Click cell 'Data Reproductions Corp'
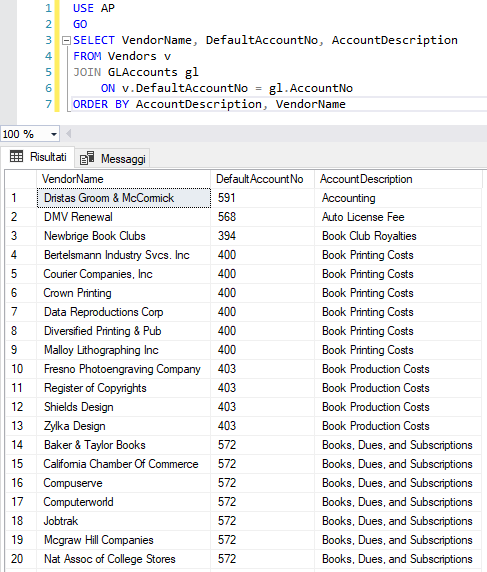The height and width of the screenshot is (572, 487). (x=124, y=312)
